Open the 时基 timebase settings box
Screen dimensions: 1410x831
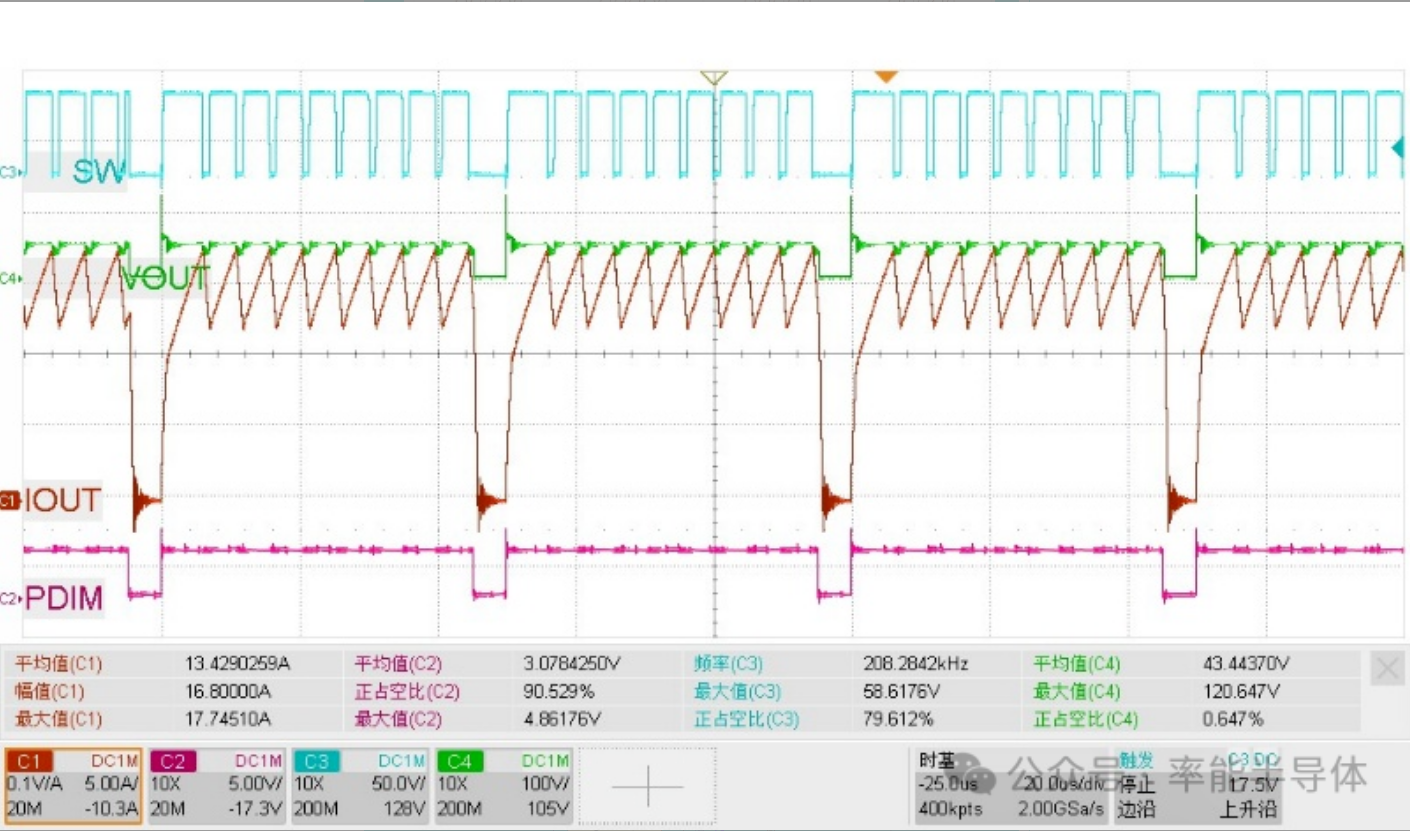[1011, 784]
